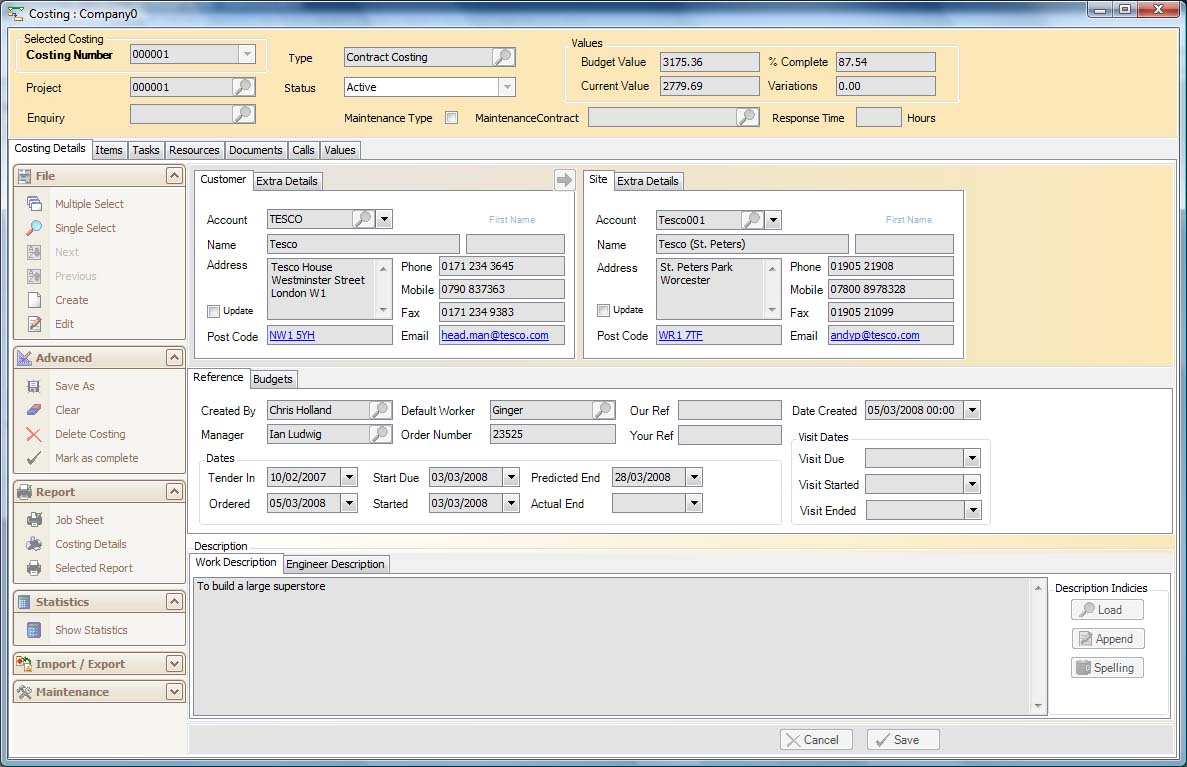Open the Tender In date picker
This screenshot has width=1187, height=767.
(349, 478)
